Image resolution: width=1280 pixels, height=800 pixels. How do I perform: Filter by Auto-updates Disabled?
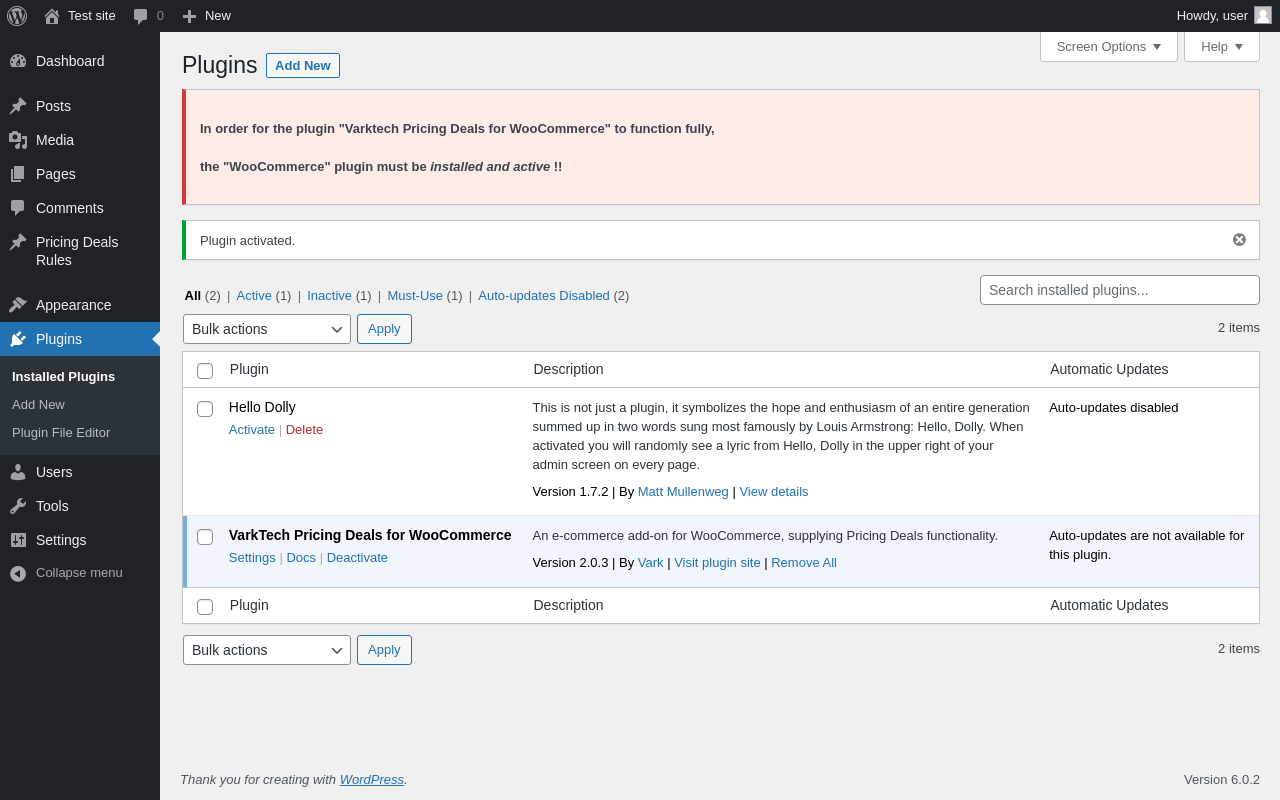click(544, 296)
